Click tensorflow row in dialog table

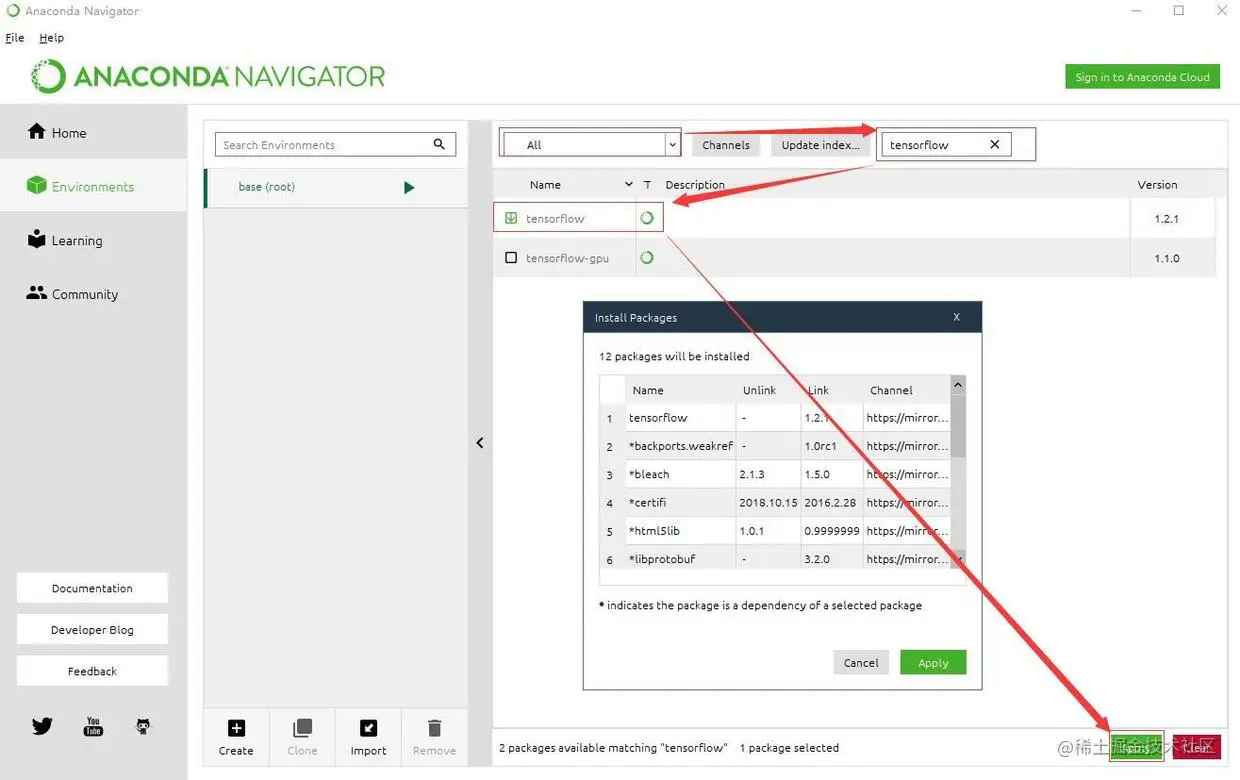tap(775, 418)
